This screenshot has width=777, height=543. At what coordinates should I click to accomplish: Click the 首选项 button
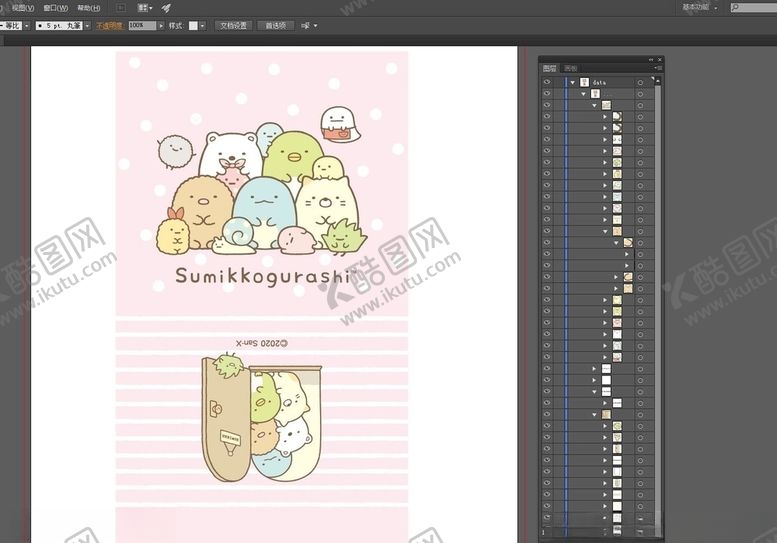coord(275,25)
